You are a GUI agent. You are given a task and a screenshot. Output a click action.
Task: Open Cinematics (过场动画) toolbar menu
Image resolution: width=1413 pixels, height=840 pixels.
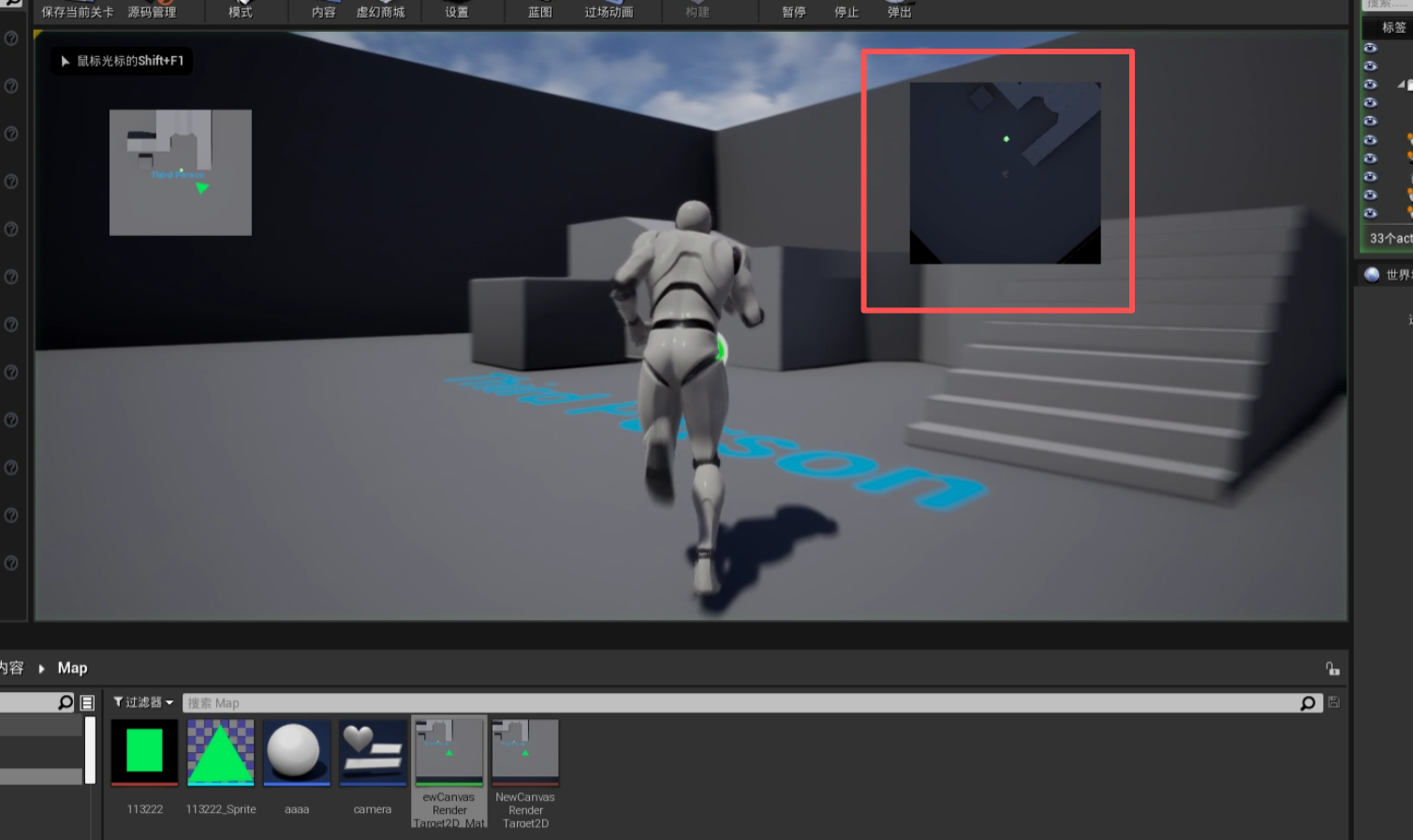[609, 12]
